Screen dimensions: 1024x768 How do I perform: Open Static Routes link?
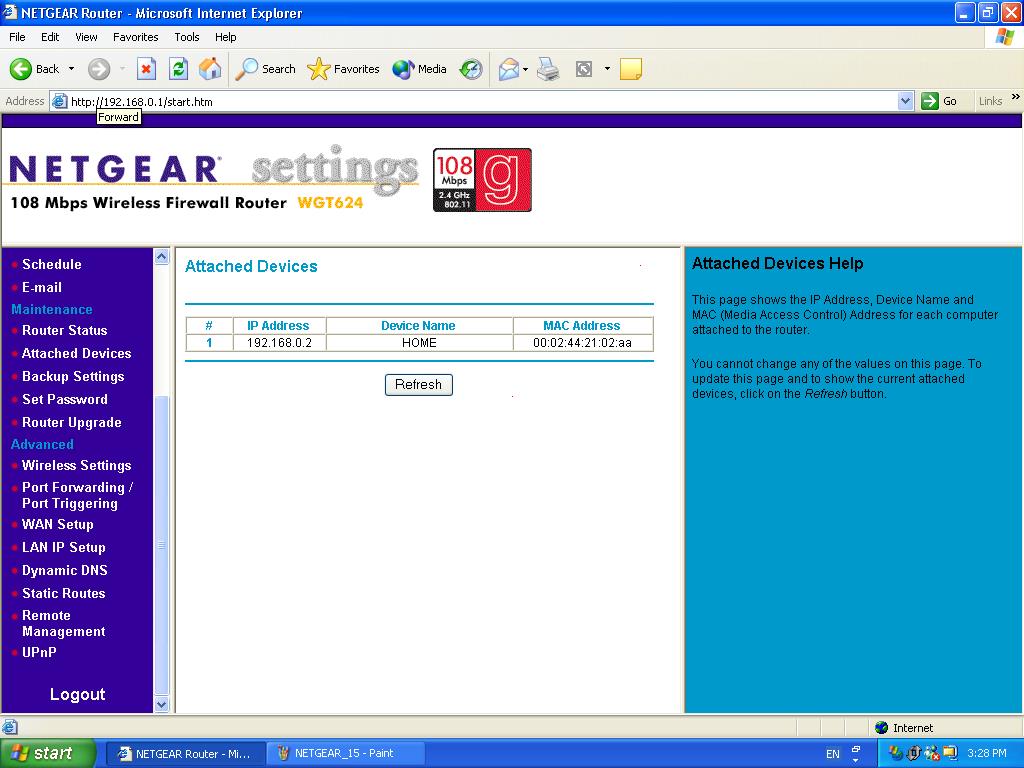63,594
